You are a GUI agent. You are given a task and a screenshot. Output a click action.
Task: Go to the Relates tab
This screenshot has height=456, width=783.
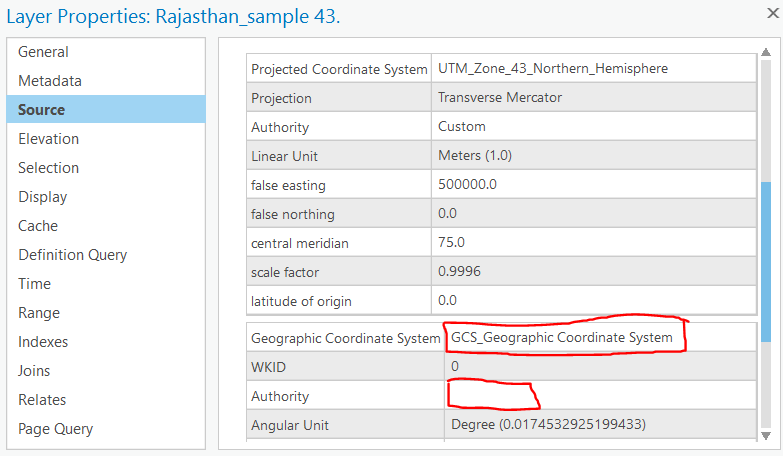pyautogui.click(x=42, y=400)
